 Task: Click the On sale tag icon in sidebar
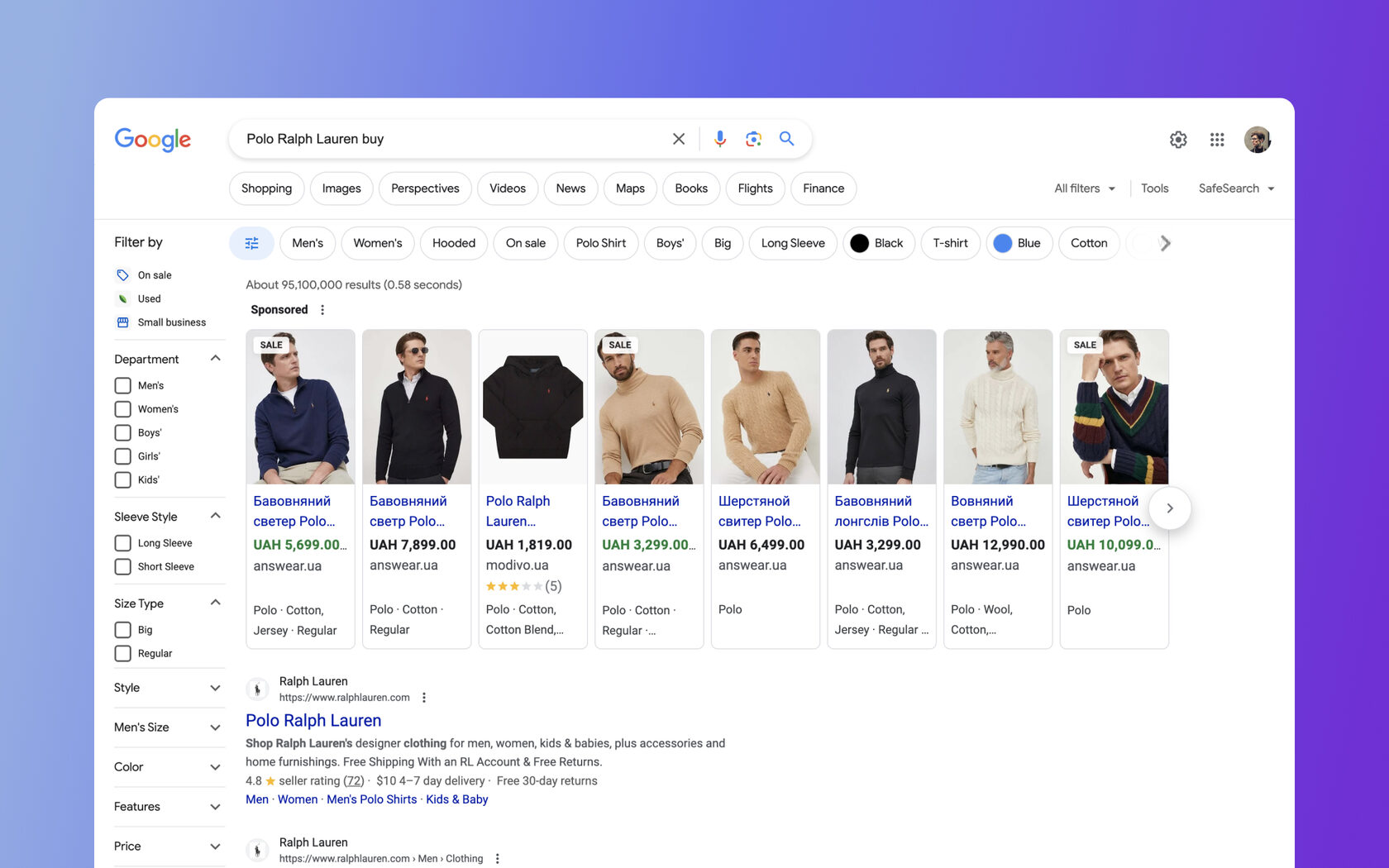click(122, 275)
